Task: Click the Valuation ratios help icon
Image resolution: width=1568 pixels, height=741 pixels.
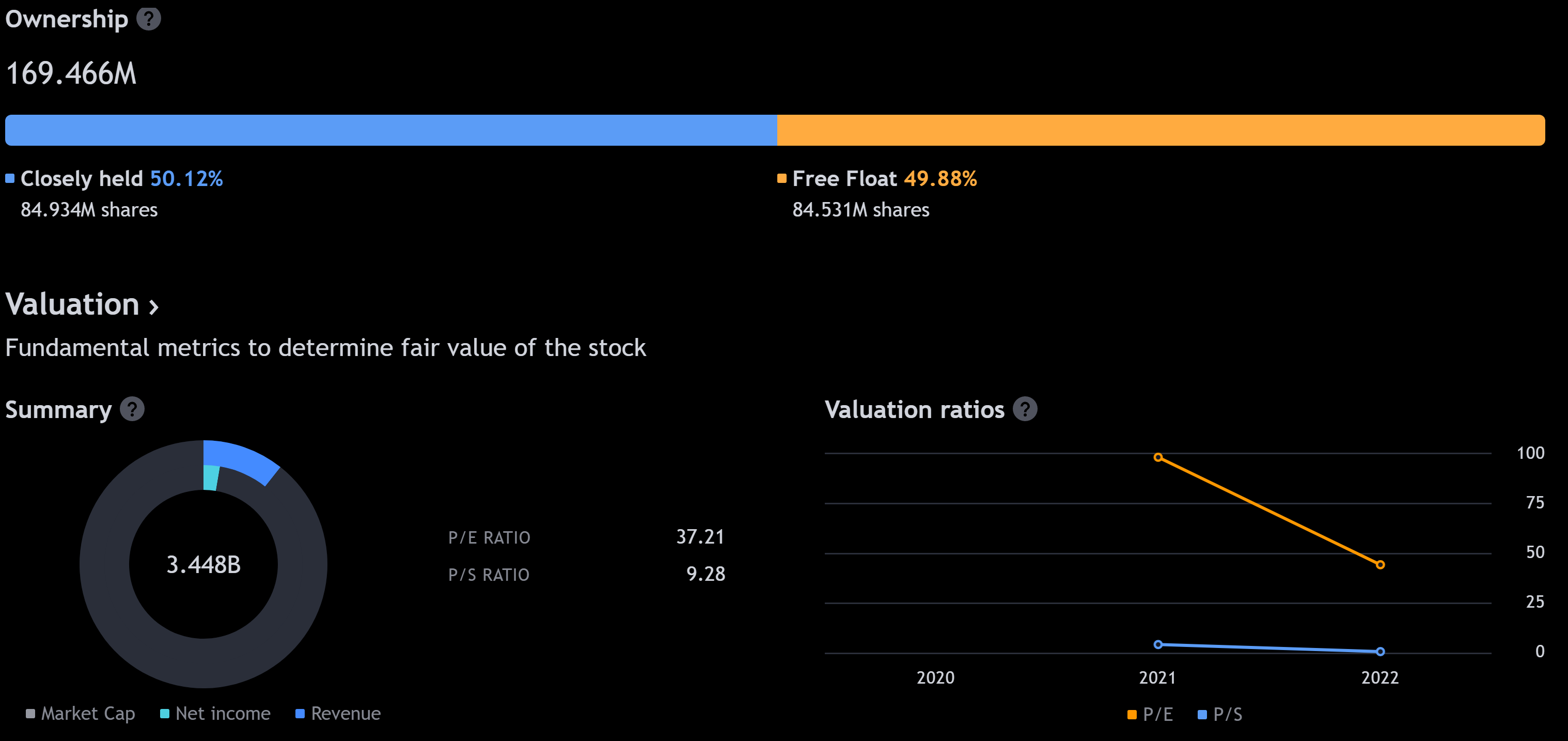Action: click(1025, 409)
